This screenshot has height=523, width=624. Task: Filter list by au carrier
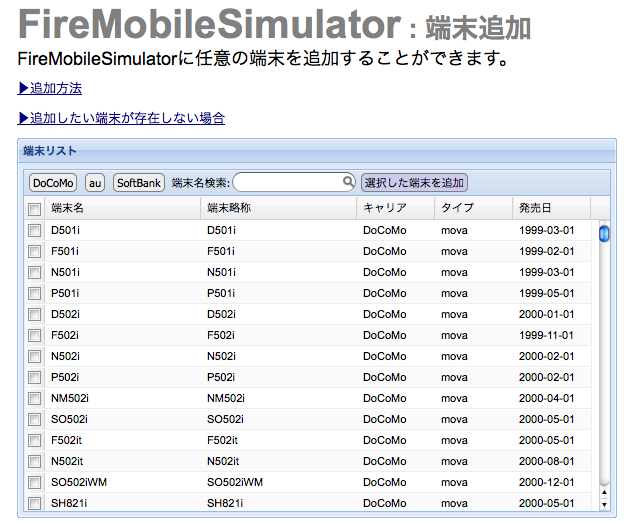pyautogui.click(x=95, y=183)
